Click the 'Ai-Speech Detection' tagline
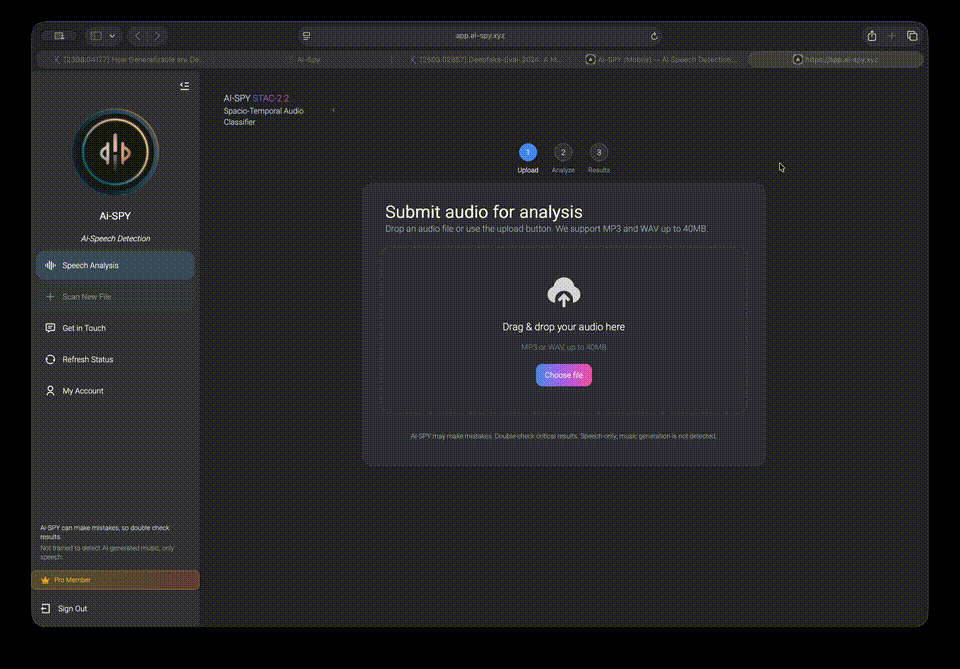 click(x=115, y=239)
